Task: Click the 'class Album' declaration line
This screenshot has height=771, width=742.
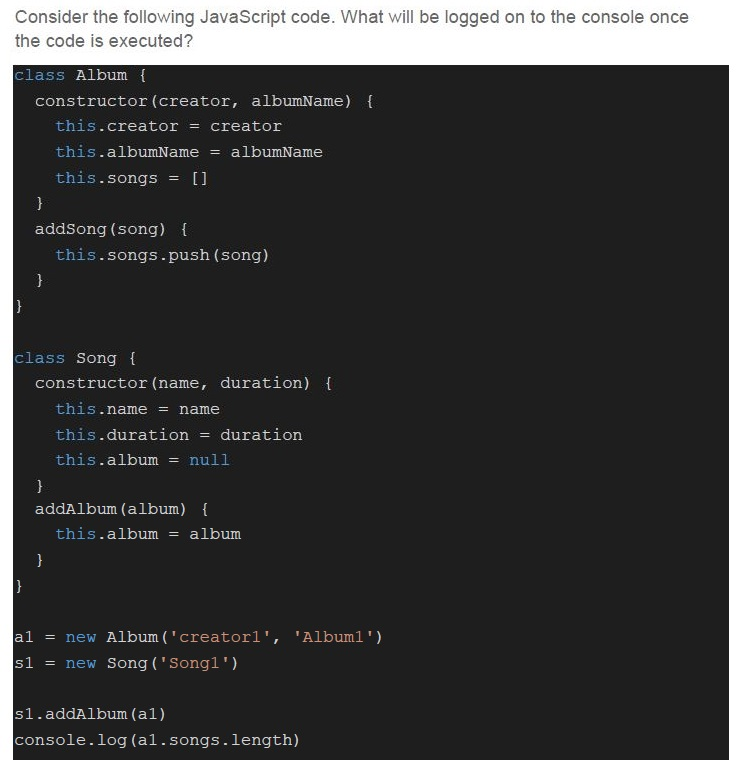Action: click(x=80, y=75)
